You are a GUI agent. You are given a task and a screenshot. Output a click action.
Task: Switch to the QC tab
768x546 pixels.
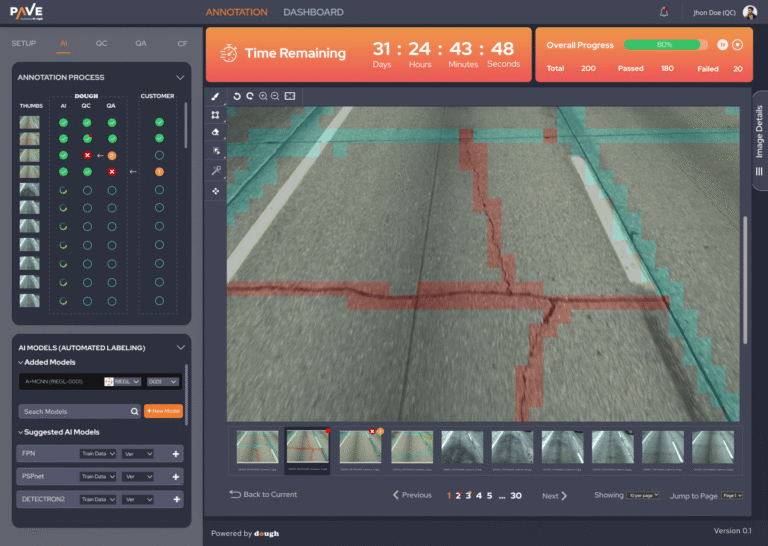coord(102,44)
